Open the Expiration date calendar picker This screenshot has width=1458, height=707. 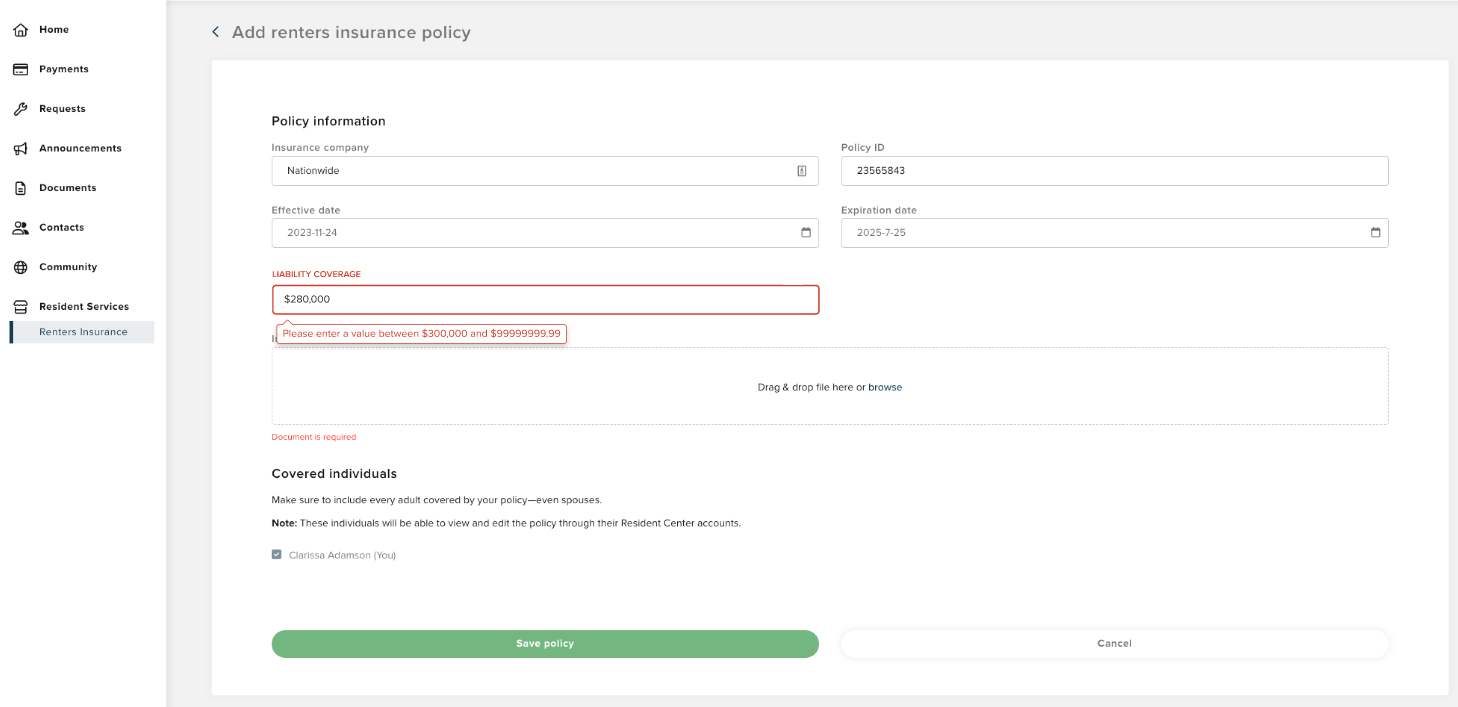1376,232
